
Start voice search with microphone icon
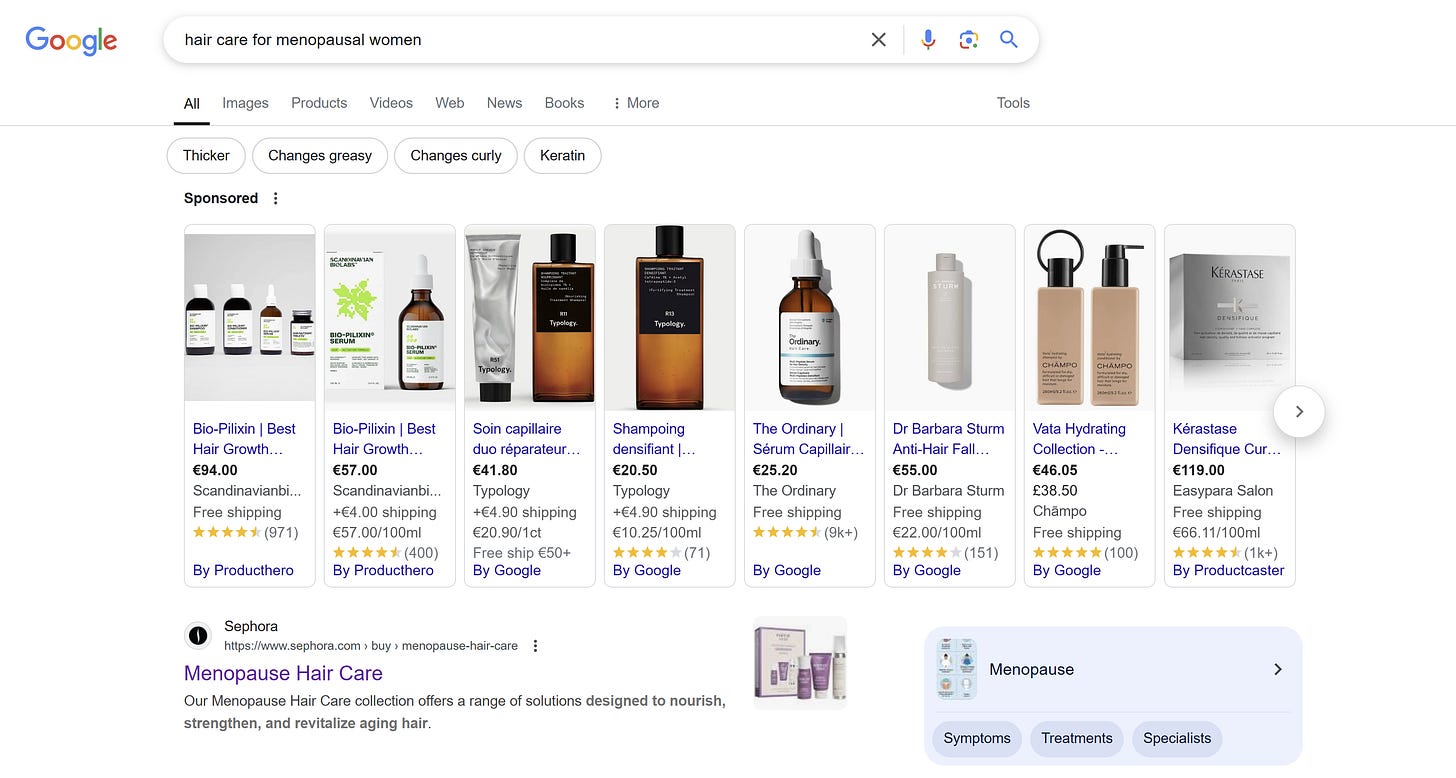[x=928, y=40]
